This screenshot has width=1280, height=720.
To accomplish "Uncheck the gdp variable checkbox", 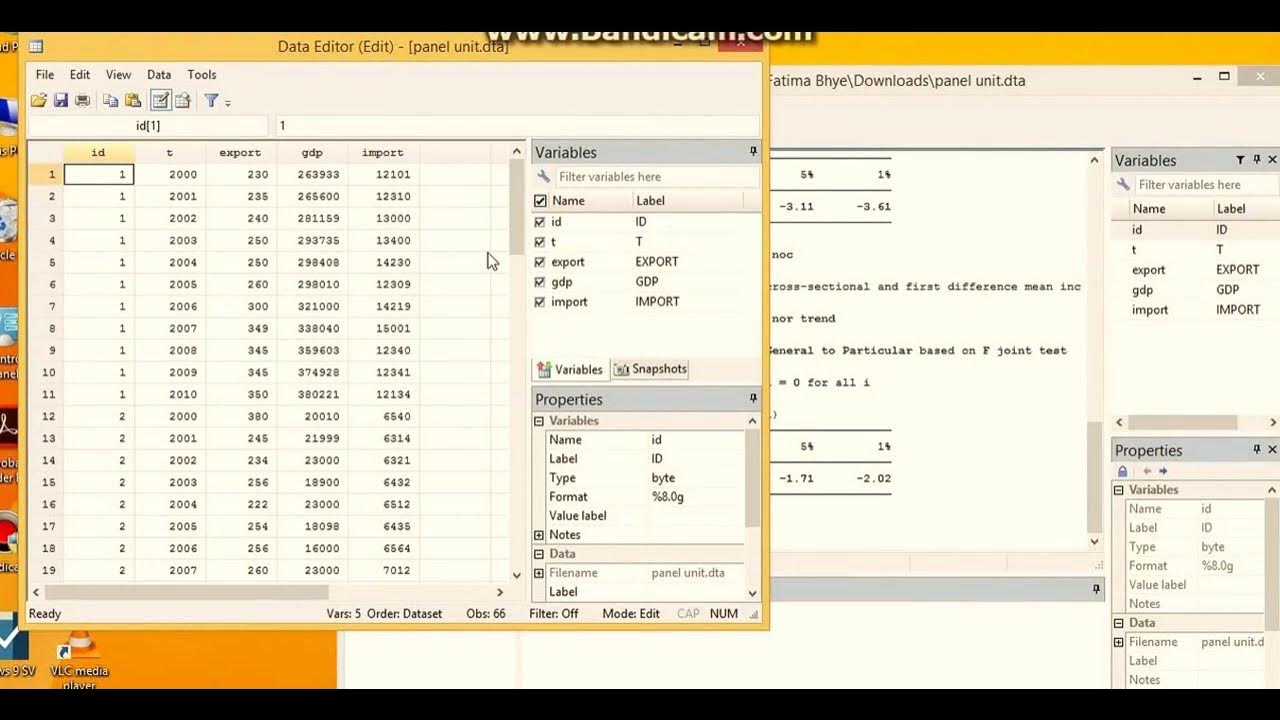I will 541,282.
